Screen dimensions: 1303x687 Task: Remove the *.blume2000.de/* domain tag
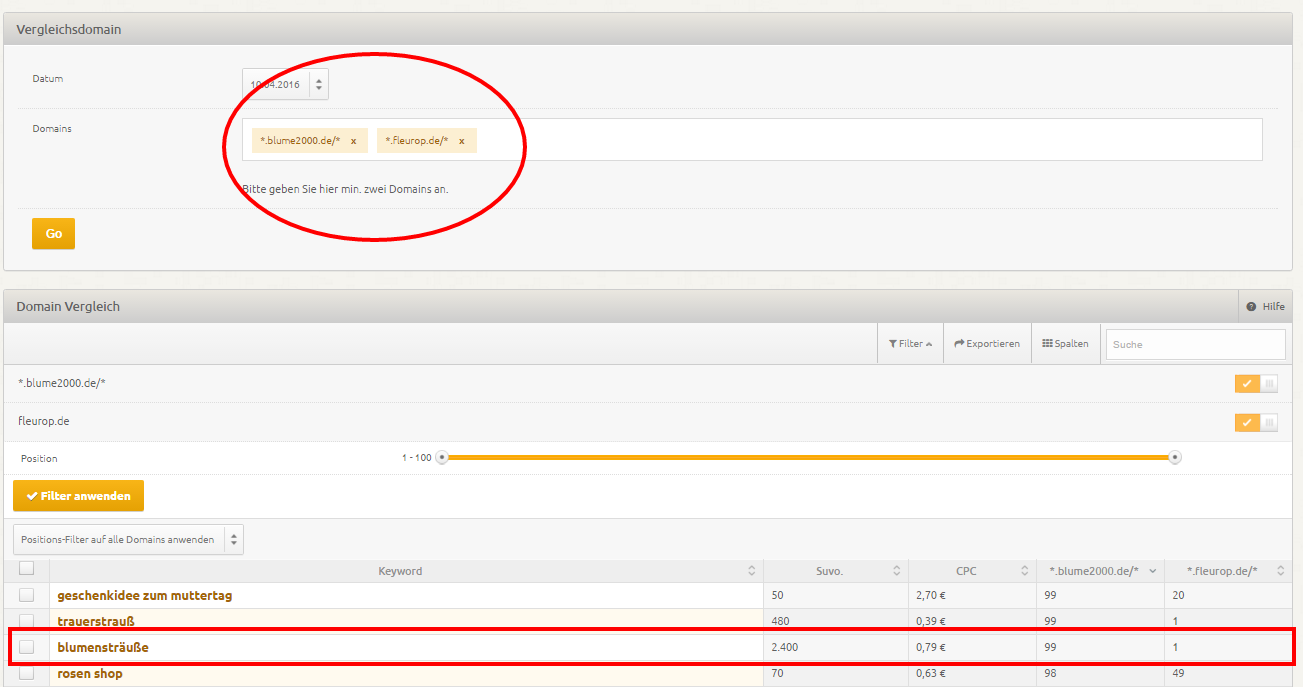tap(353, 141)
